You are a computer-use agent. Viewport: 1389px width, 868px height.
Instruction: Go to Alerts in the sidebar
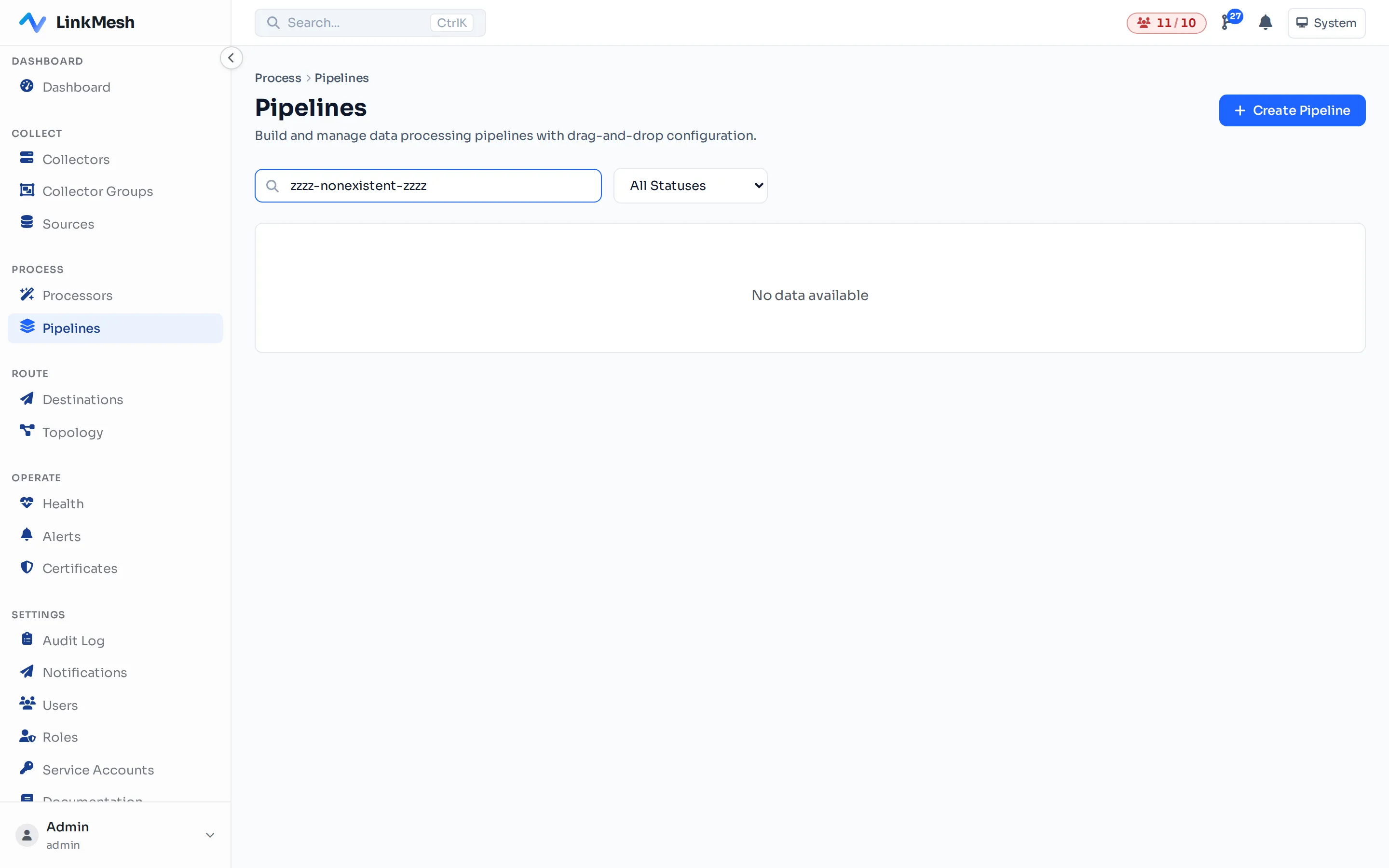point(115,536)
